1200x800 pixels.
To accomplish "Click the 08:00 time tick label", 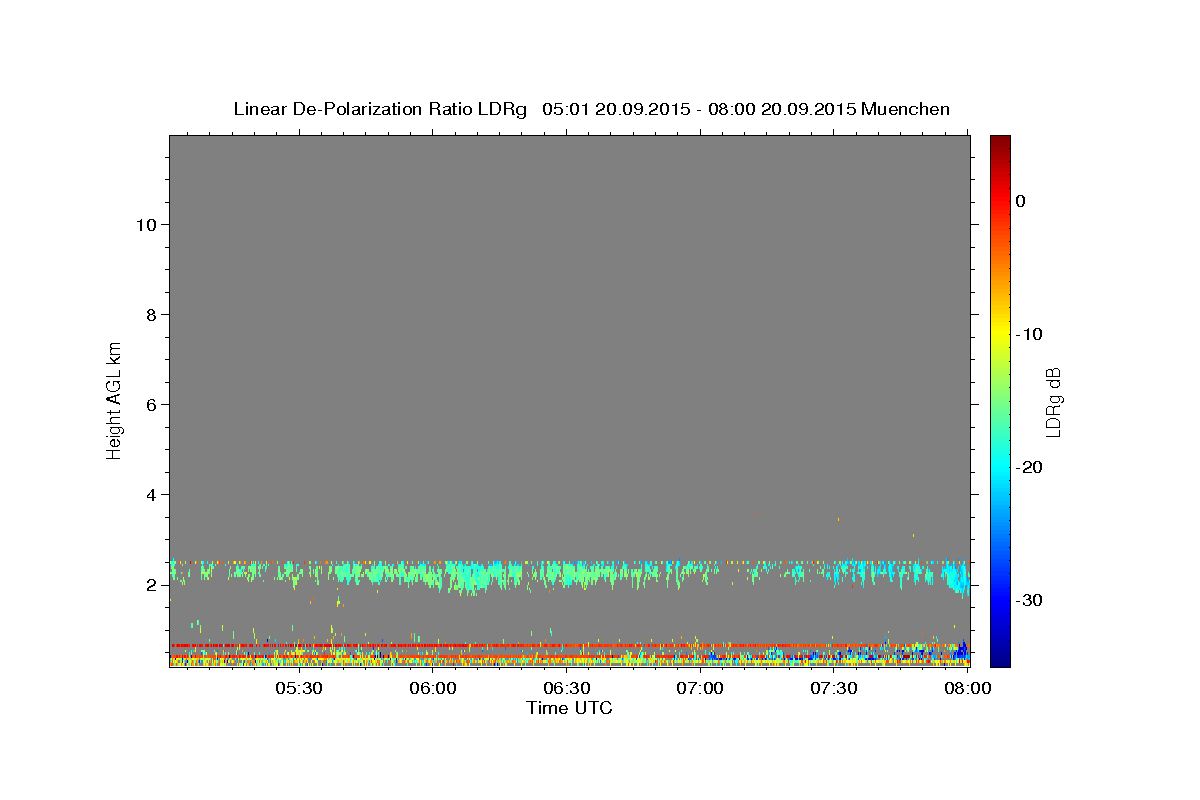I will coord(967,689).
